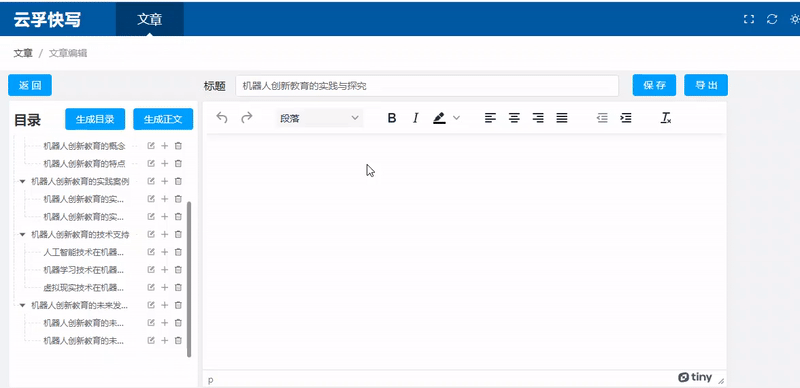Image resolution: width=800 pixels, height=388 pixels.
Task: Clear text formatting
Action: click(666, 118)
